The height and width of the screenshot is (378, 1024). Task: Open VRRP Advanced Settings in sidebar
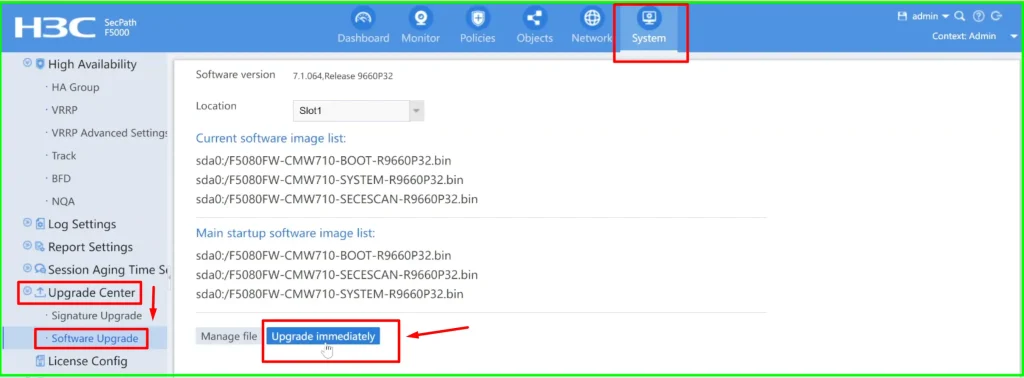(110, 133)
